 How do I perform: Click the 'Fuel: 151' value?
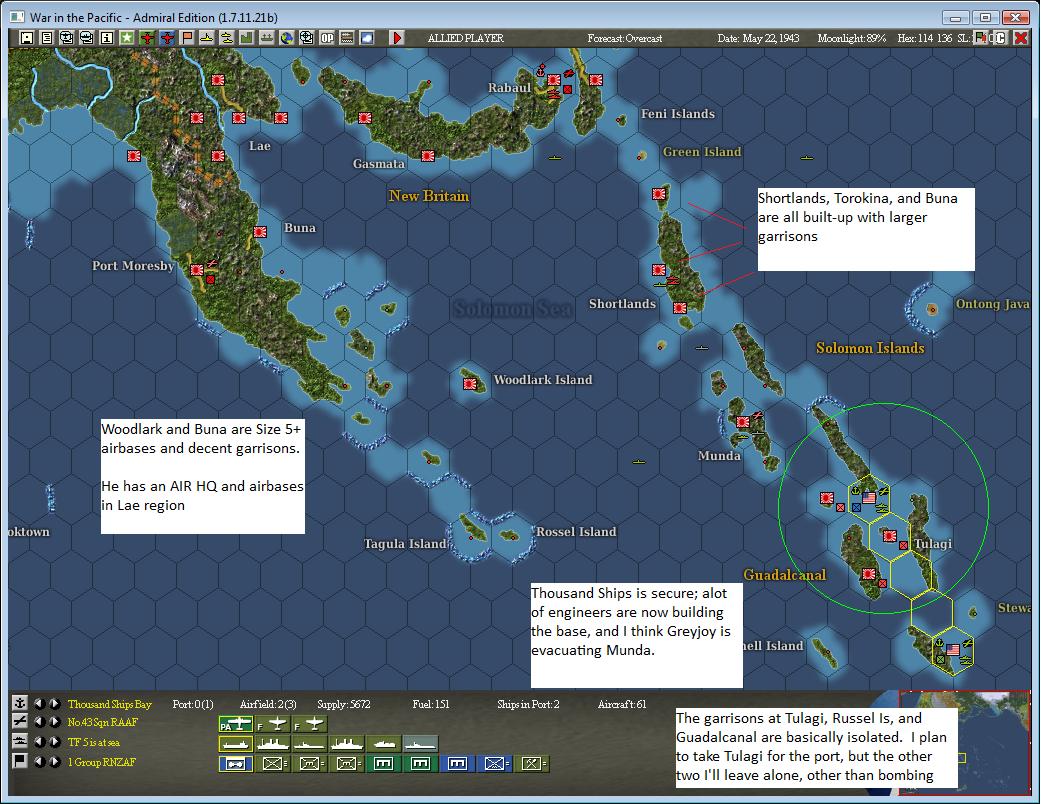pos(431,704)
